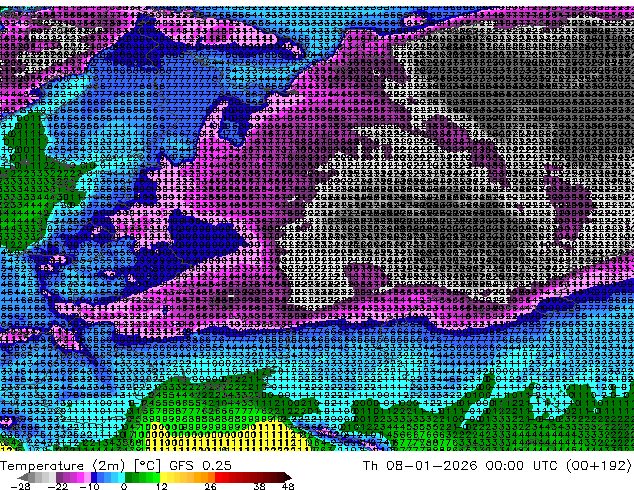Click the '48' legend value
Viewport: 634px width, 490px height.
pyautogui.click(x=288, y=486)
